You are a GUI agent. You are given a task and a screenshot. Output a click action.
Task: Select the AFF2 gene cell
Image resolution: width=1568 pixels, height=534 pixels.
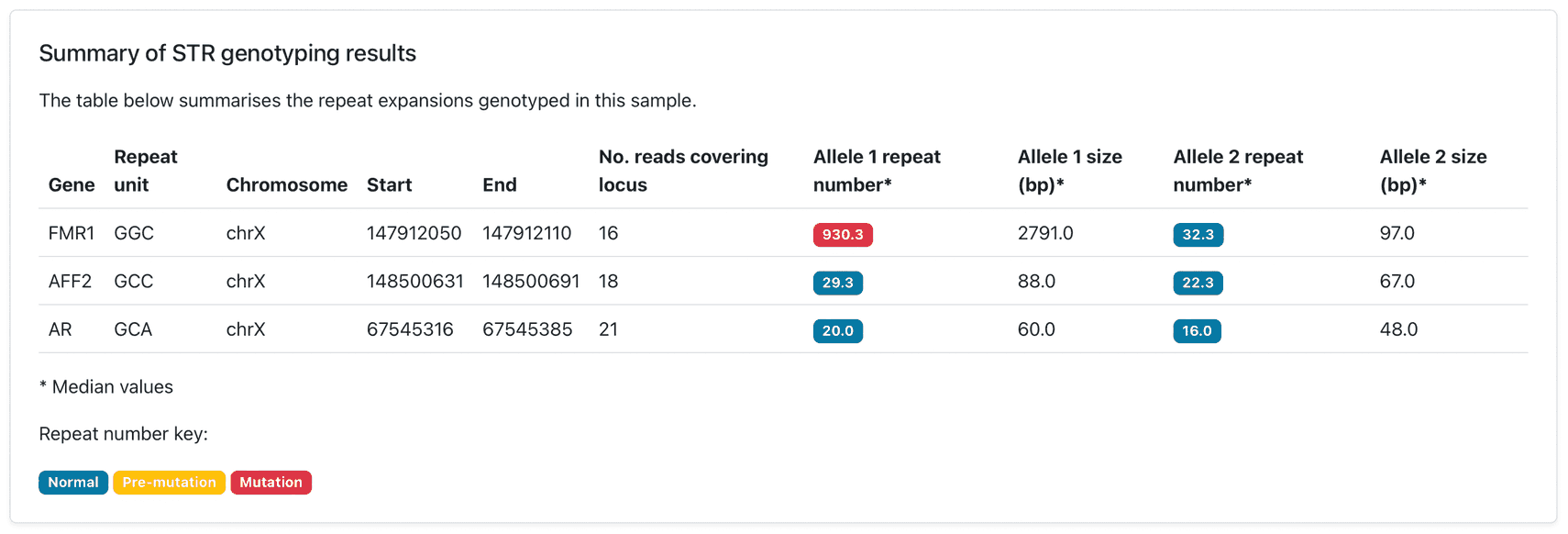click(x=70, y=281)
